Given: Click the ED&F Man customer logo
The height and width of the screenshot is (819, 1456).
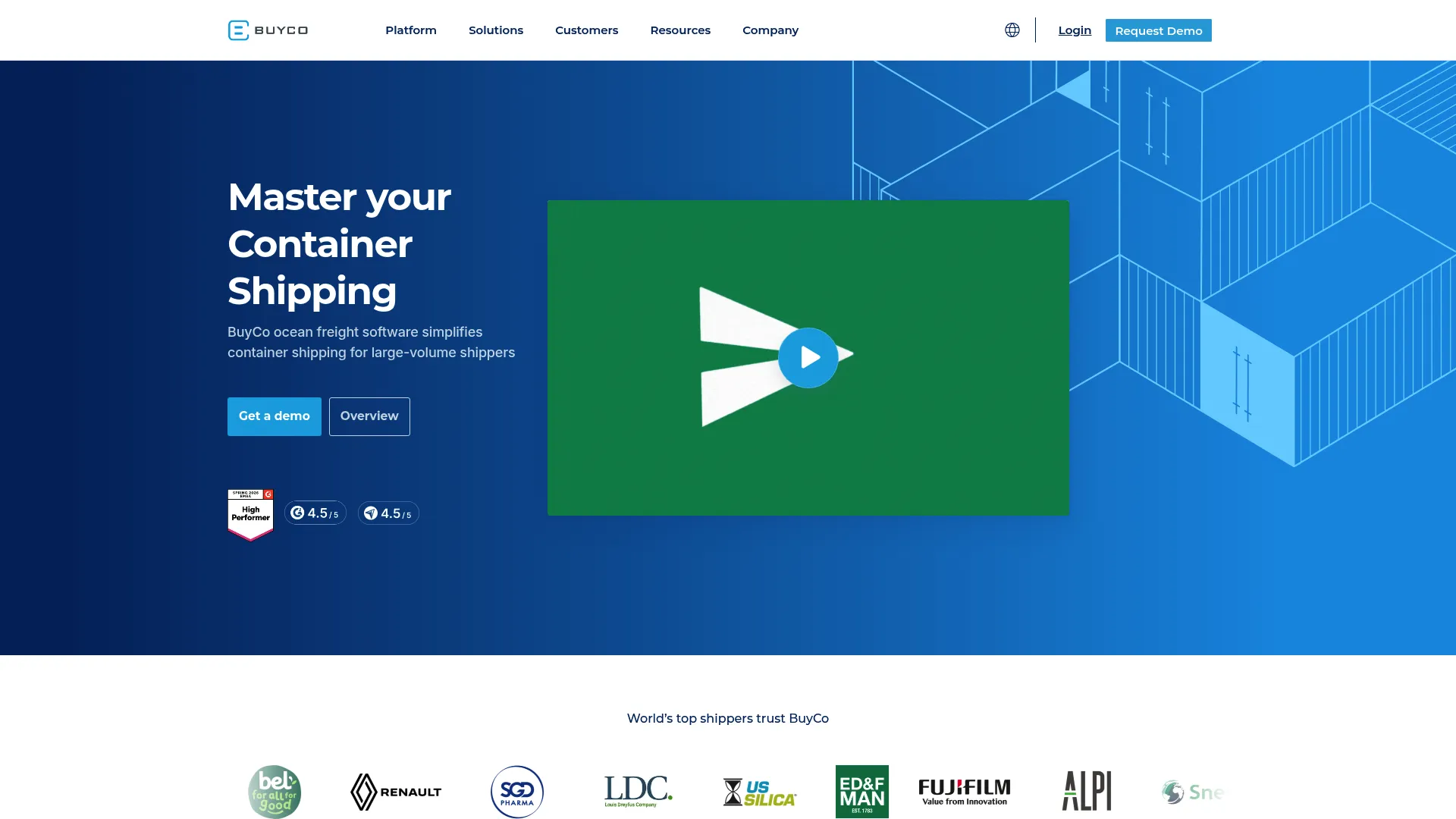Looking at the screenshot, I should coord(862,792).
